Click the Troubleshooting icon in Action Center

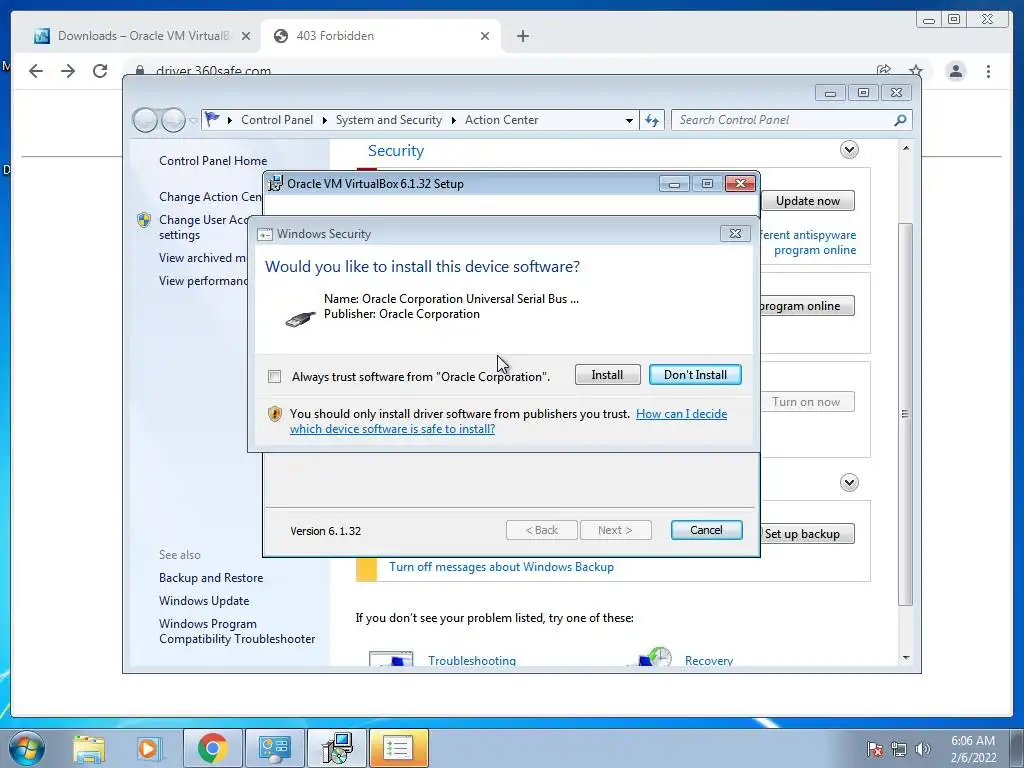pos(391,658)
